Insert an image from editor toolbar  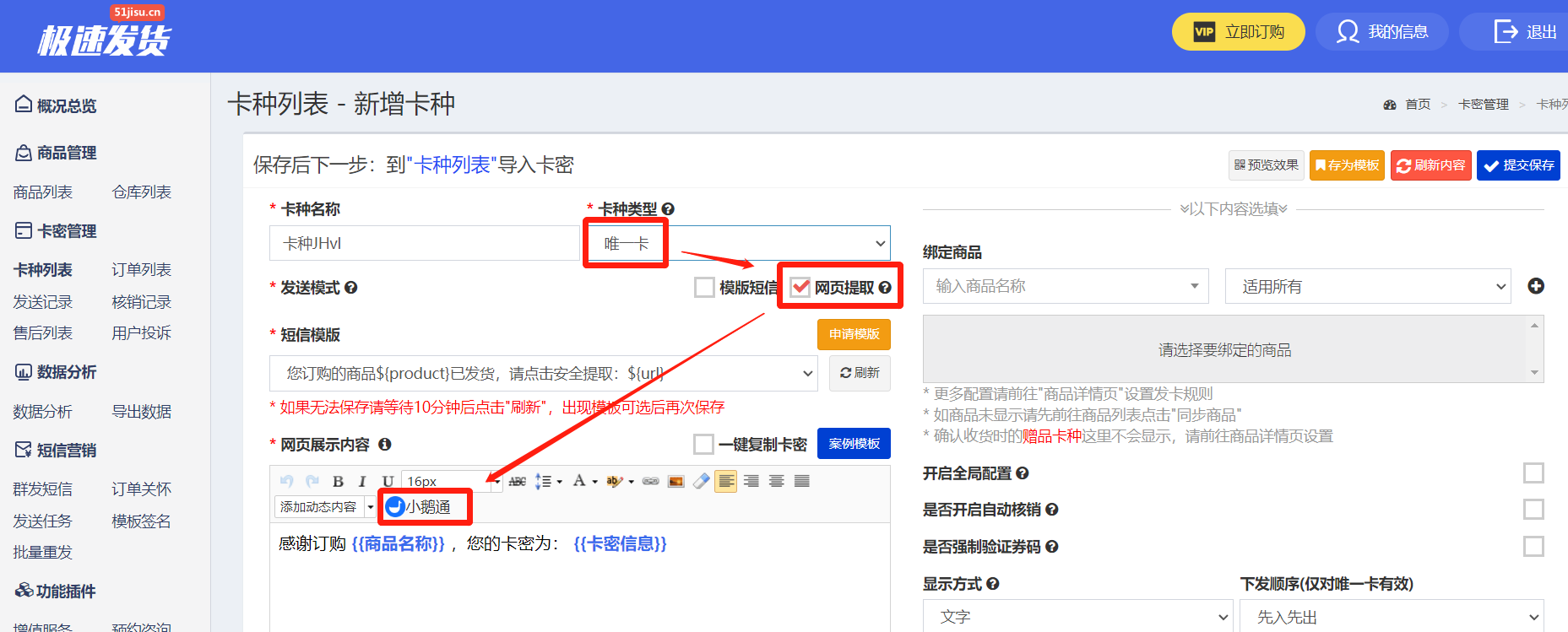pos(675,481)
